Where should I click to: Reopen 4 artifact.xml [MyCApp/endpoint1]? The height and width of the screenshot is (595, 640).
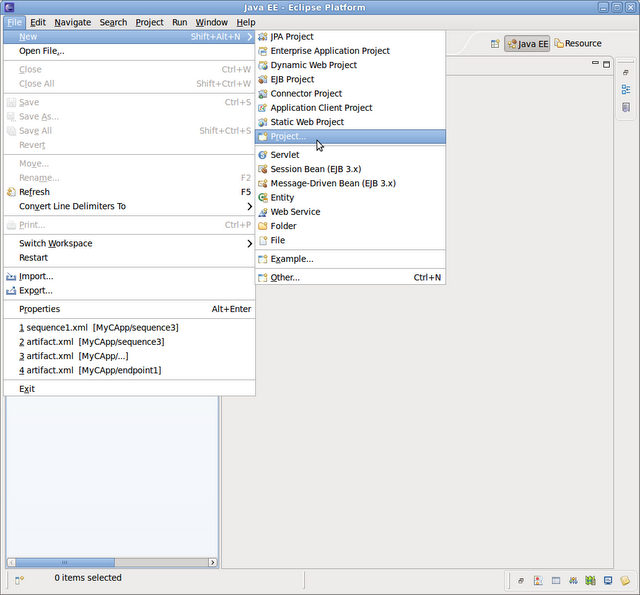coord(129,371)
